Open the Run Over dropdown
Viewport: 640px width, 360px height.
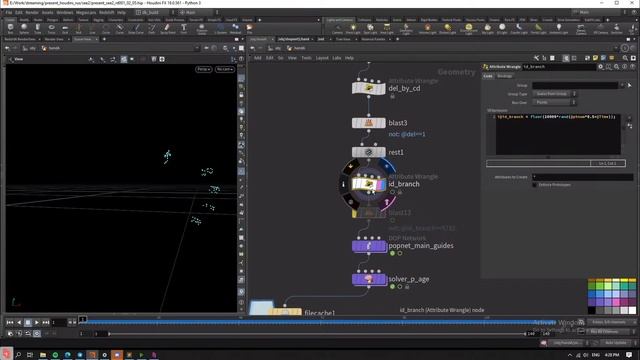point(554,102)
